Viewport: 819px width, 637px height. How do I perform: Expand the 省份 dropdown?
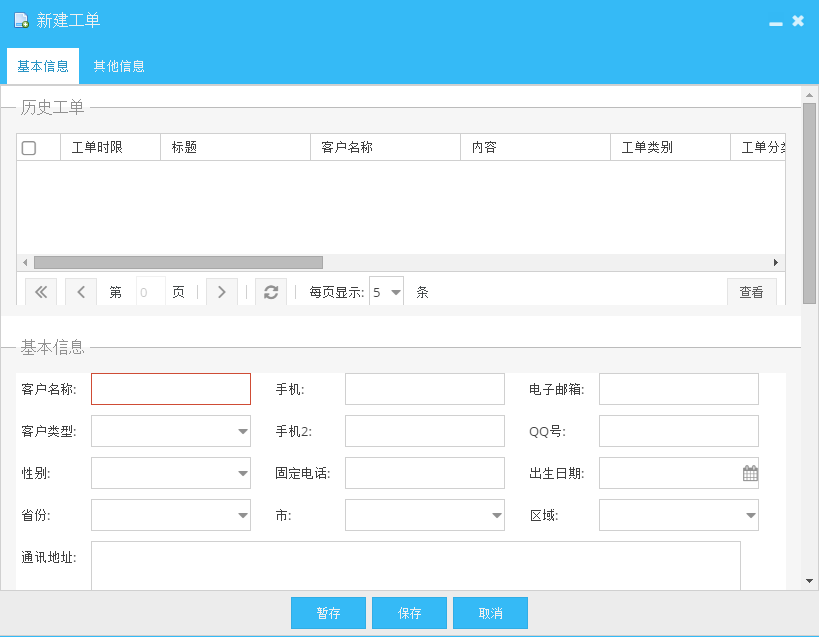point(243,516)
